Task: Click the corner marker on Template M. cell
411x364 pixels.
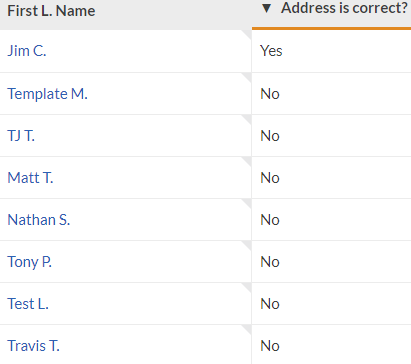Action: [246, 78]
